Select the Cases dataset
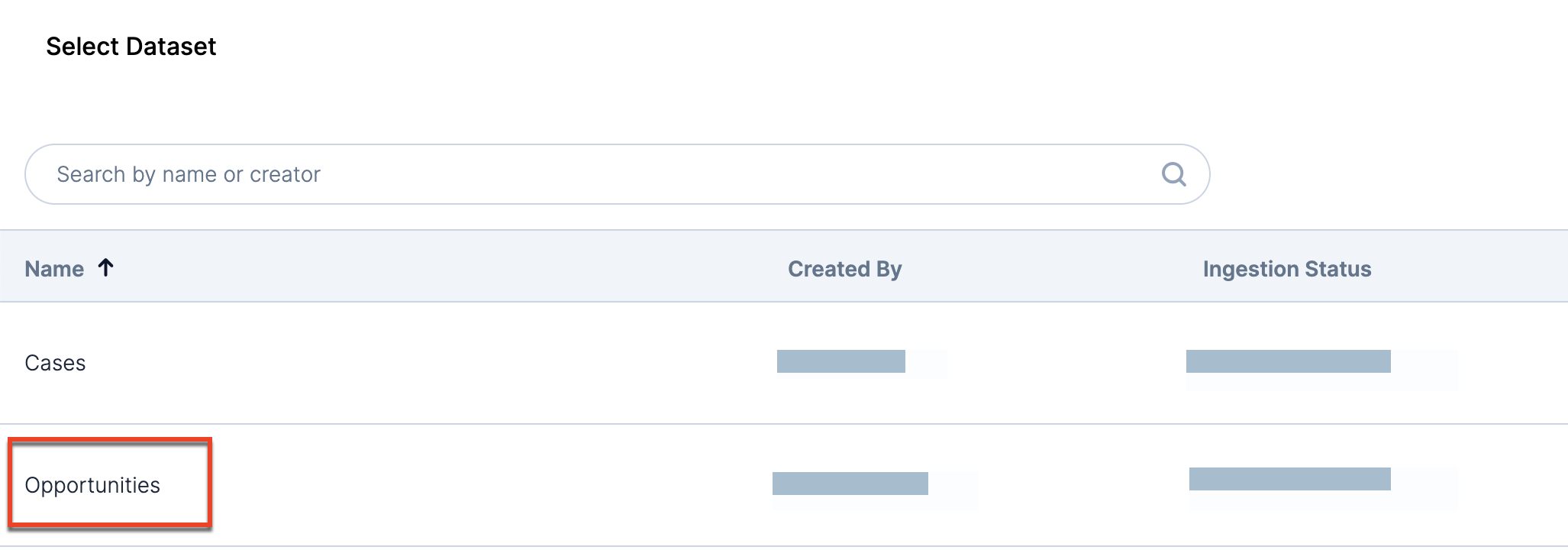Viewport: 1568px width, 550px height. [55, 363]
